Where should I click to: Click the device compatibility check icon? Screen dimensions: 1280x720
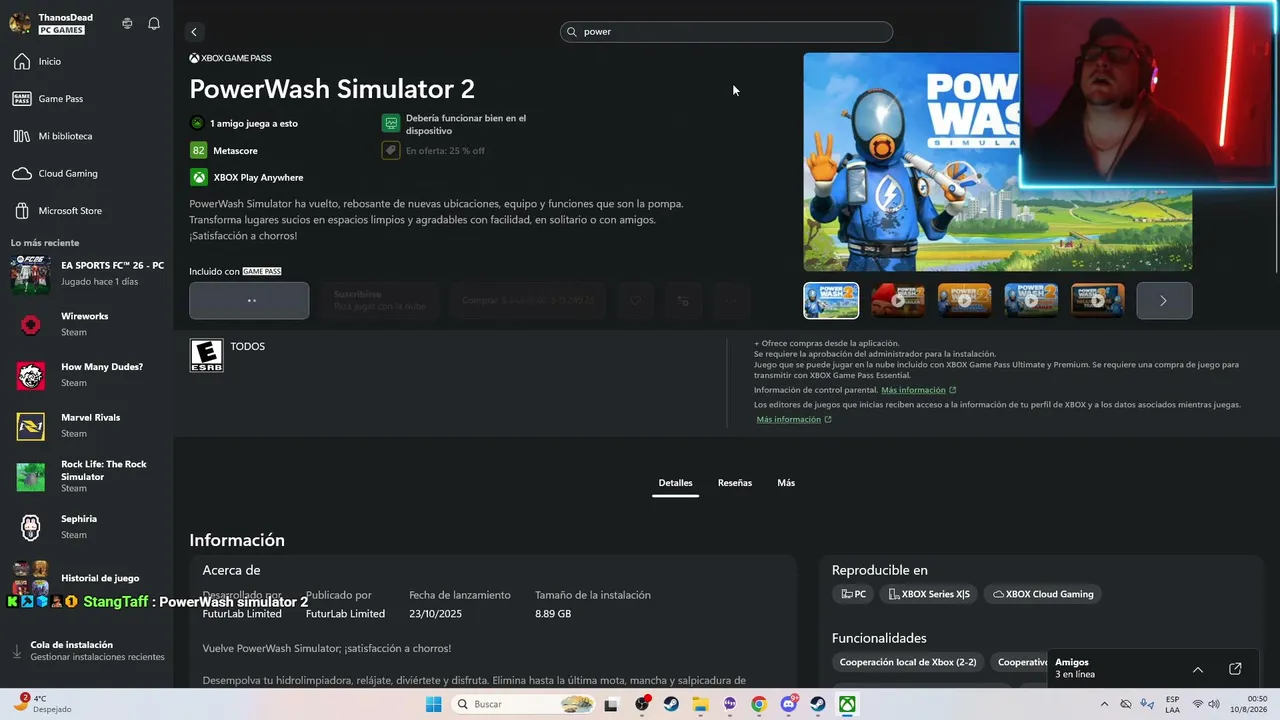pos(391,123)
